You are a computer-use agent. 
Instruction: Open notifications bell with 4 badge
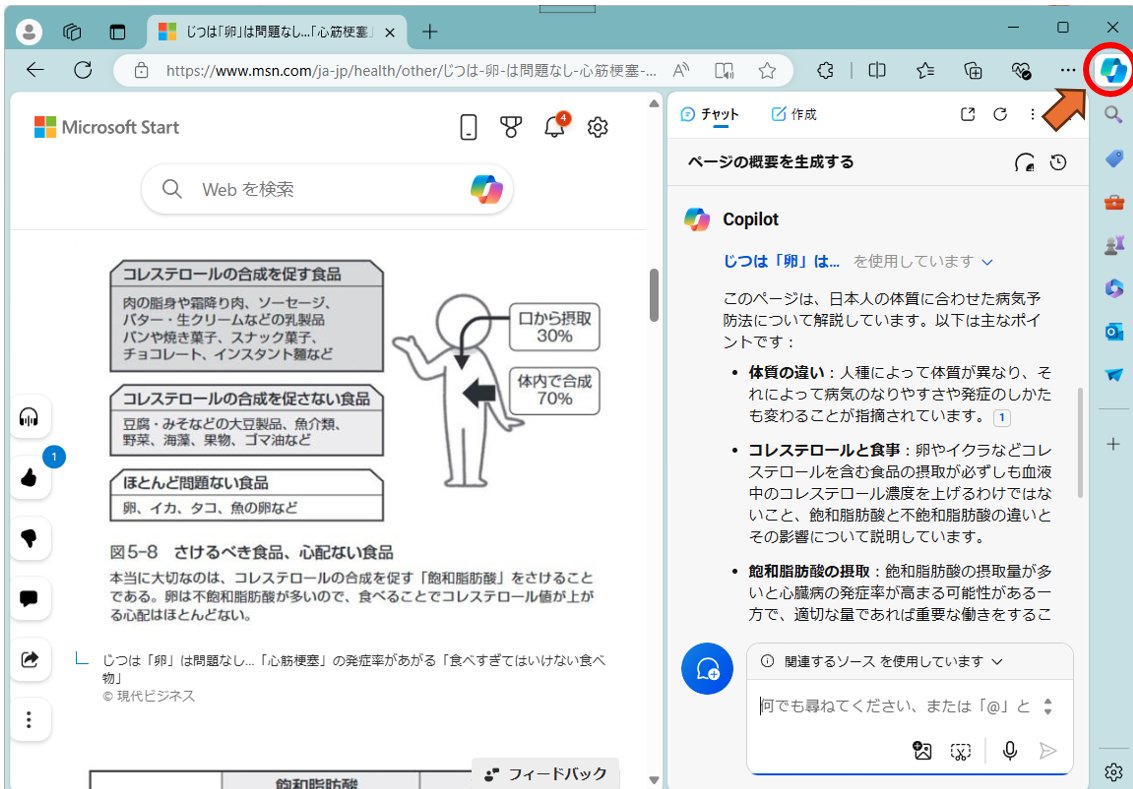[x=555, y=126]
